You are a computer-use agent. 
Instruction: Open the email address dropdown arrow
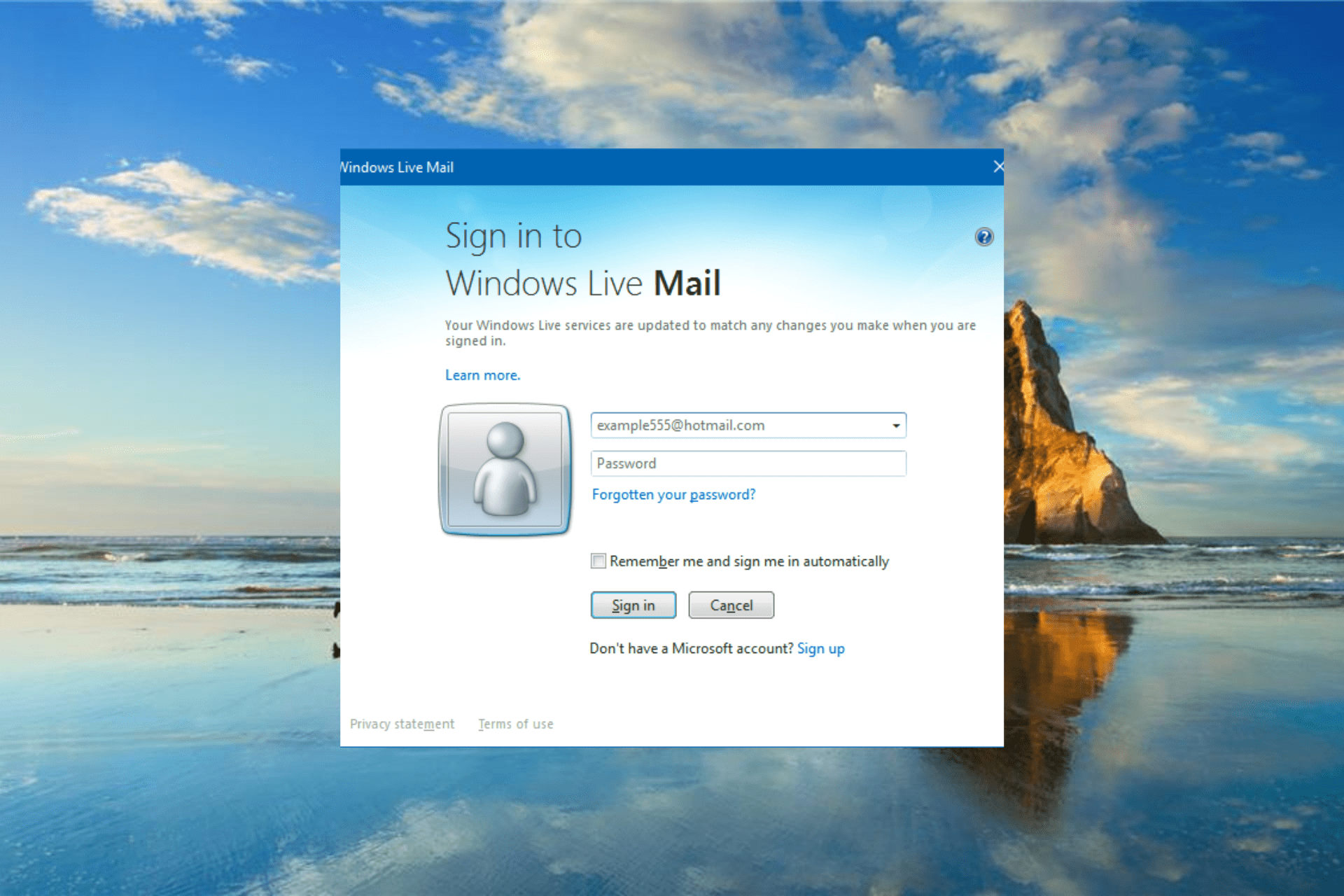pyautogui.click(x=895, y=426)
